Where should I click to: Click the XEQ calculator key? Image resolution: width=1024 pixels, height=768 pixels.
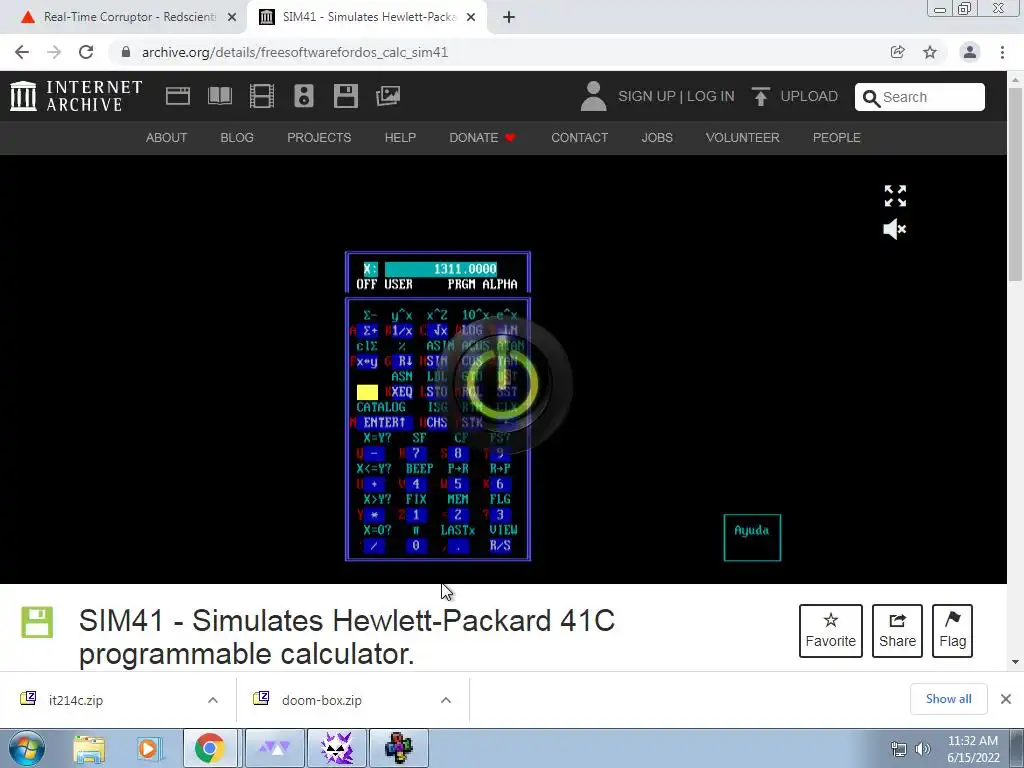tap(402, 392)
